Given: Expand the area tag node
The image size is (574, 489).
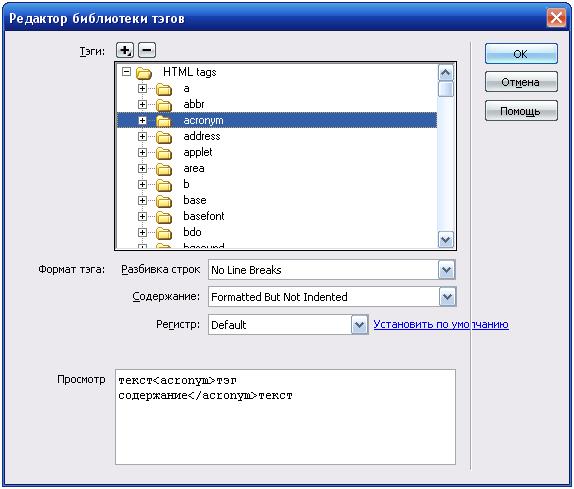Looking at the screenshot, I should [x=142, y=168].
